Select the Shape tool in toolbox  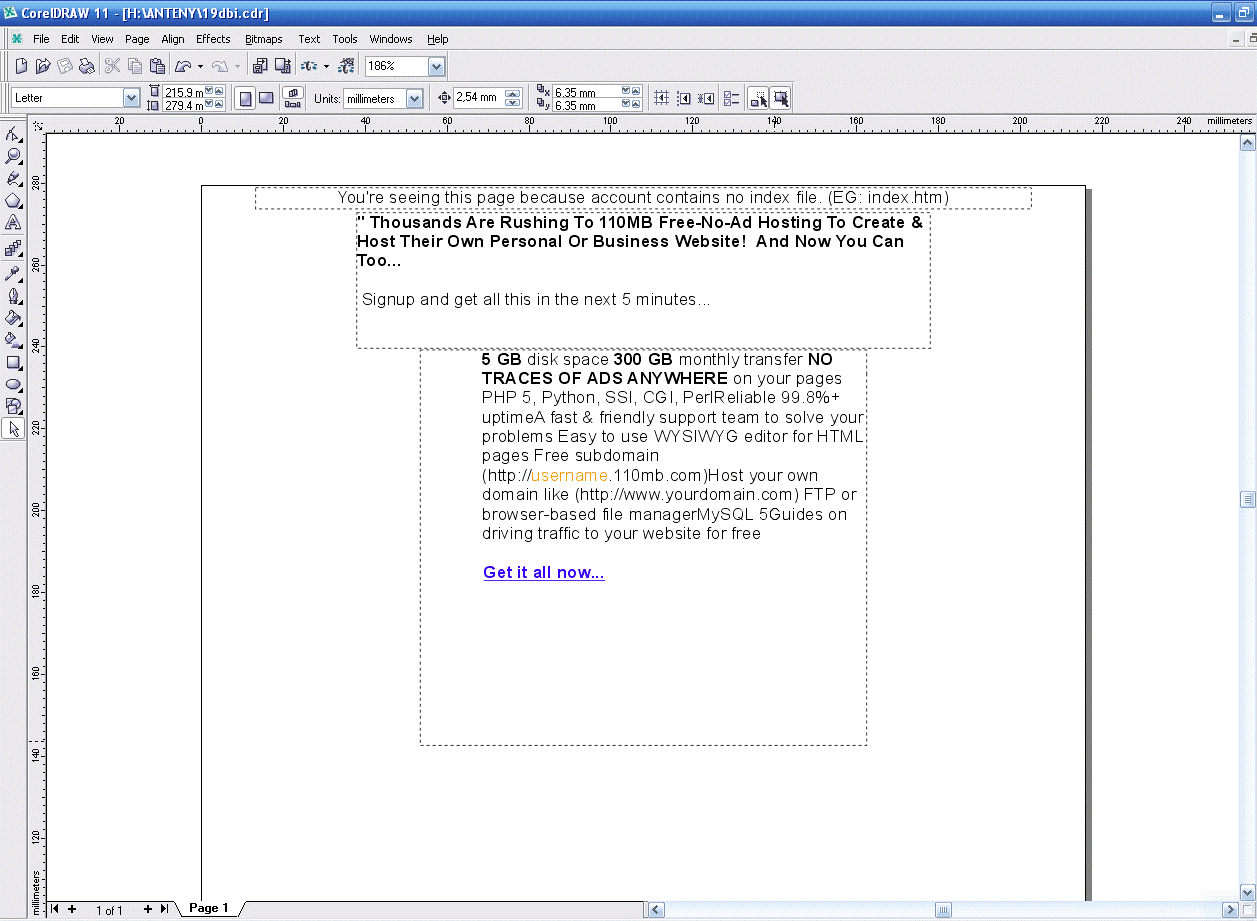13,134
